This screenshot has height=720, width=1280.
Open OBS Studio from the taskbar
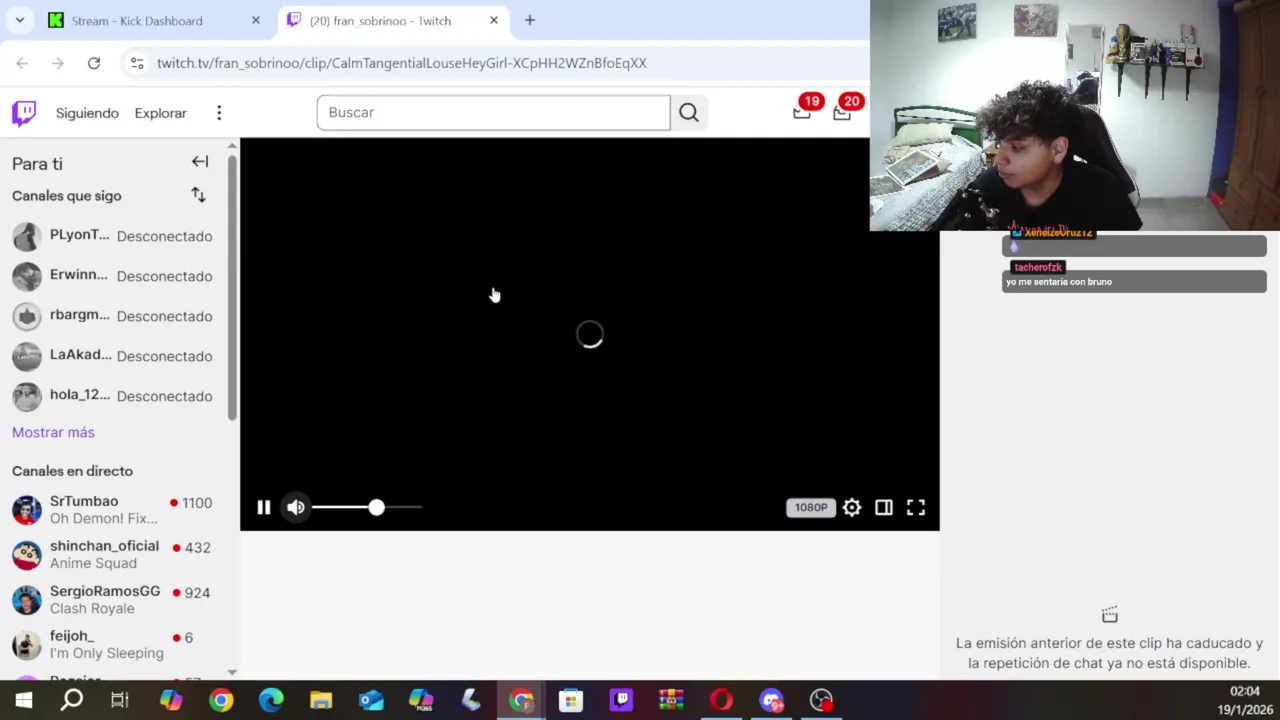tap(821, 700)
